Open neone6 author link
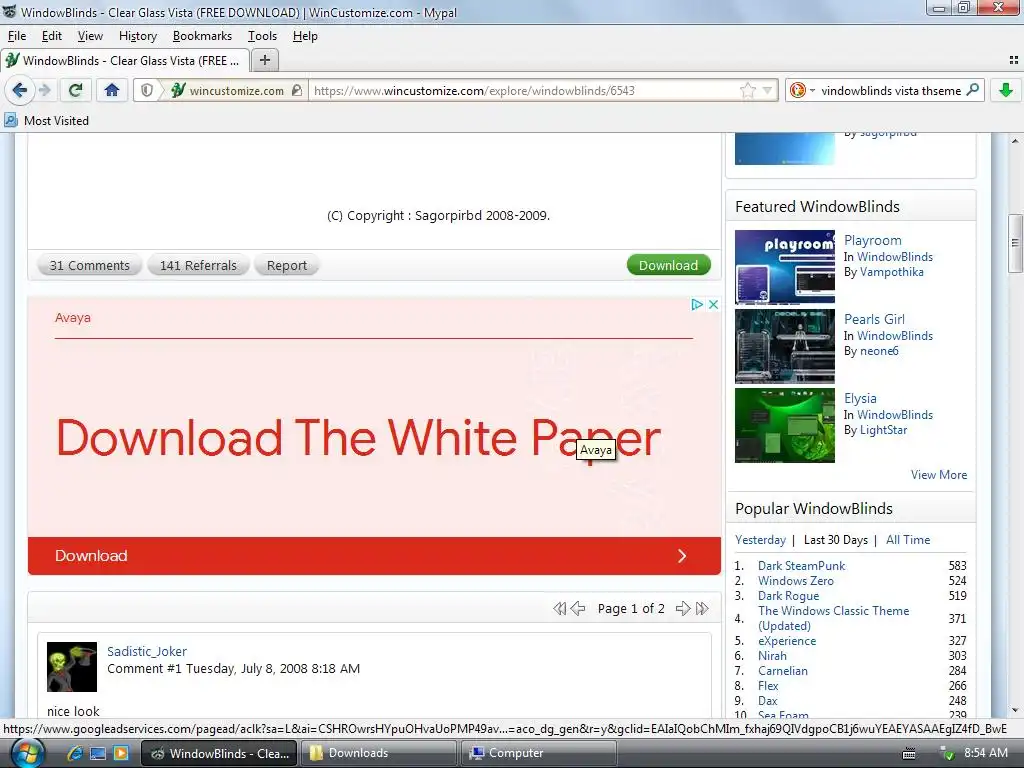 [879, 351]
